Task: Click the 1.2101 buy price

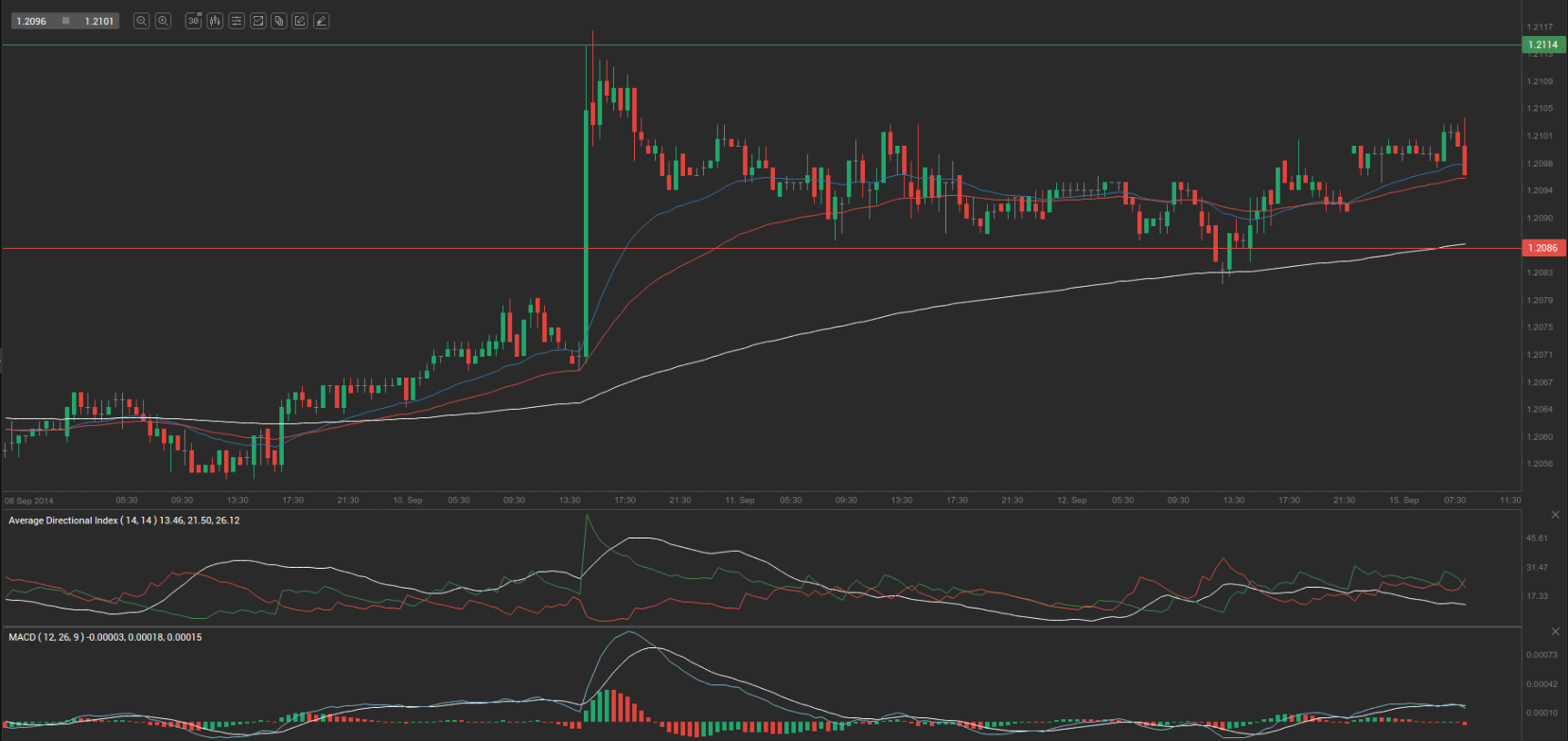Action: [98, 21]
